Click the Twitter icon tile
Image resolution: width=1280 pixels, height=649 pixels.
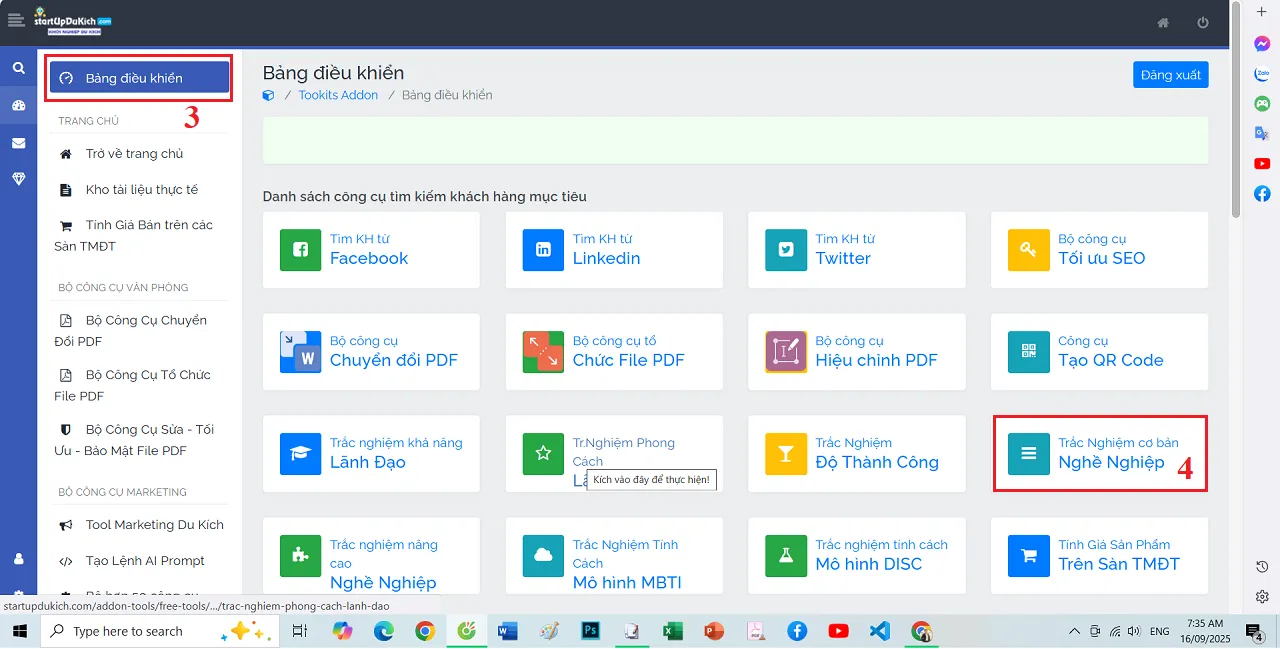(x=786, y=250)
